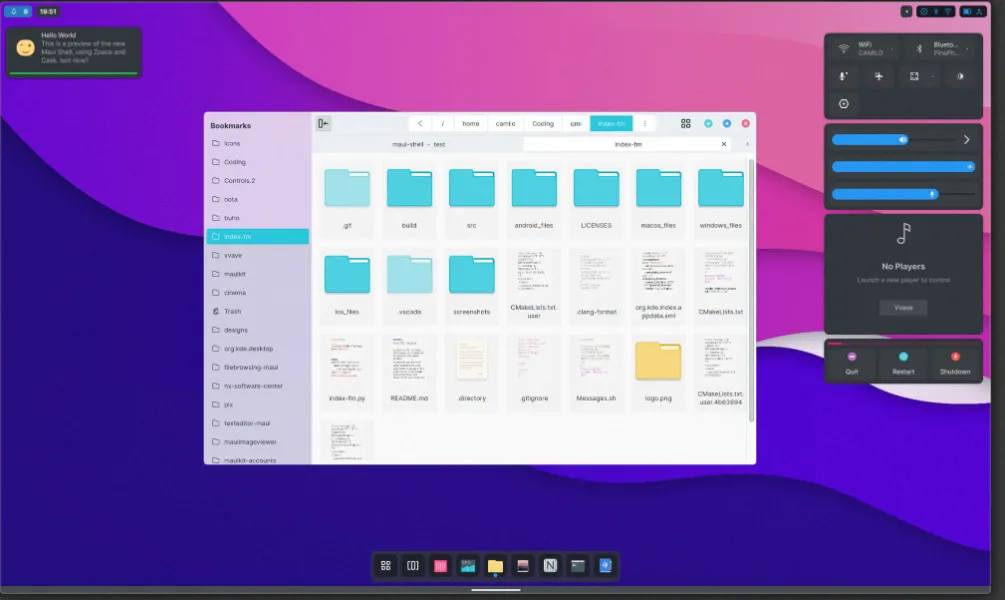Select the index-fm bookmark in sidebar
Viewport: 1005px width, 600px height.
258,237
